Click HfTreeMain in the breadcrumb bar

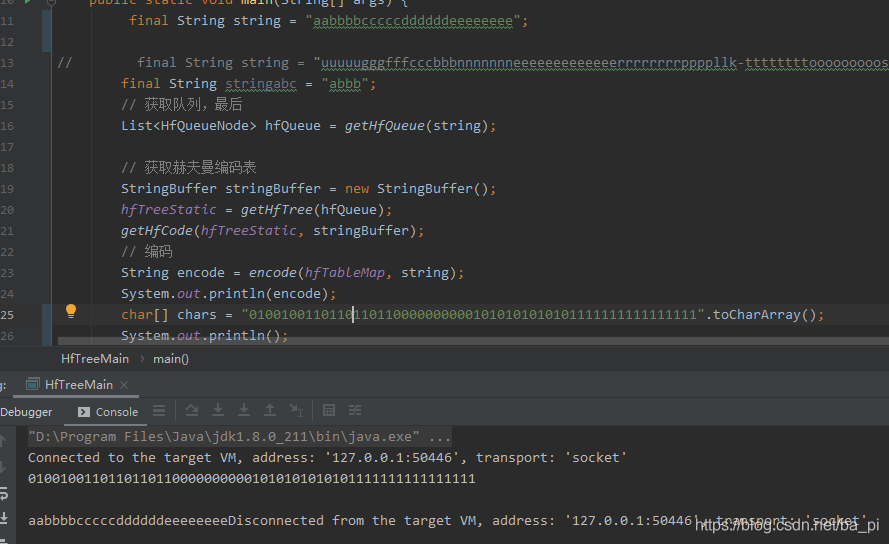[95, 359]
